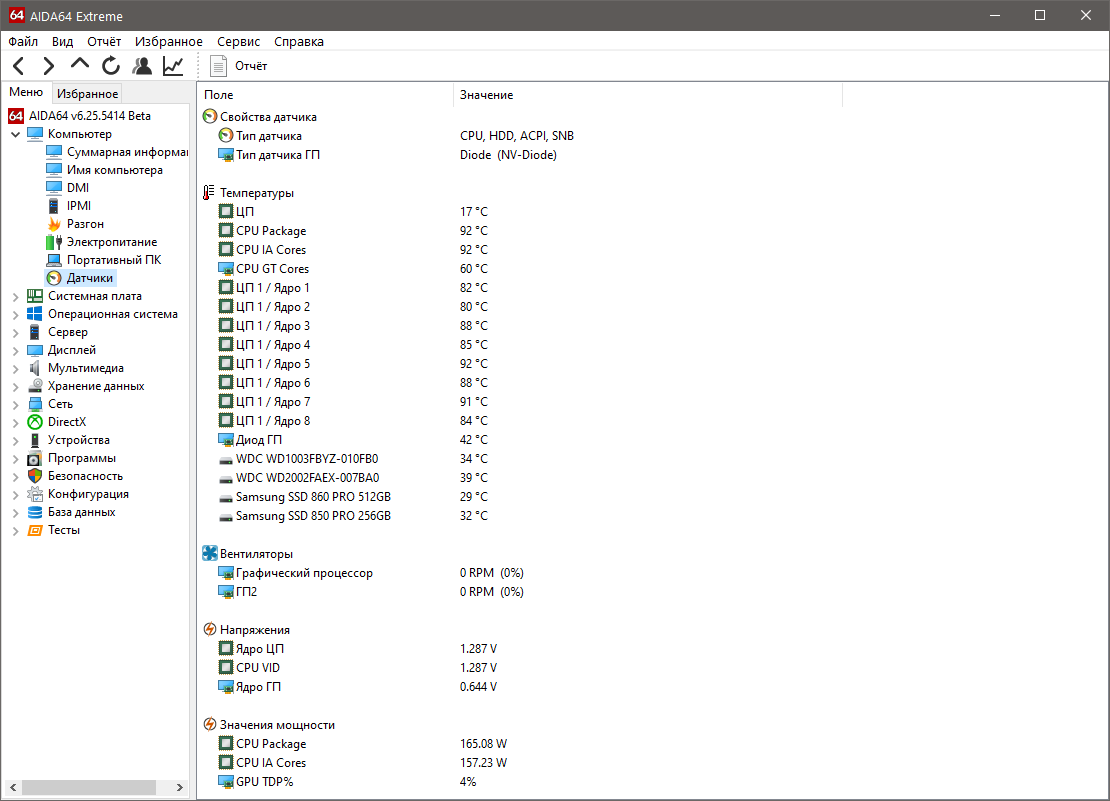Select Суммарная информация in the tree

coord(117,152)
